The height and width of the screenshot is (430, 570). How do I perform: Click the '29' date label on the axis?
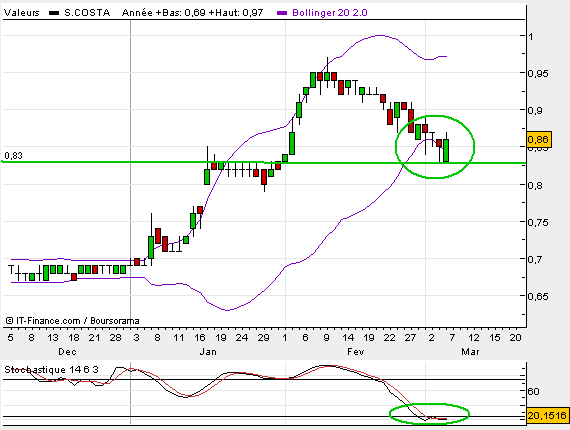click(x=263, y=338)
